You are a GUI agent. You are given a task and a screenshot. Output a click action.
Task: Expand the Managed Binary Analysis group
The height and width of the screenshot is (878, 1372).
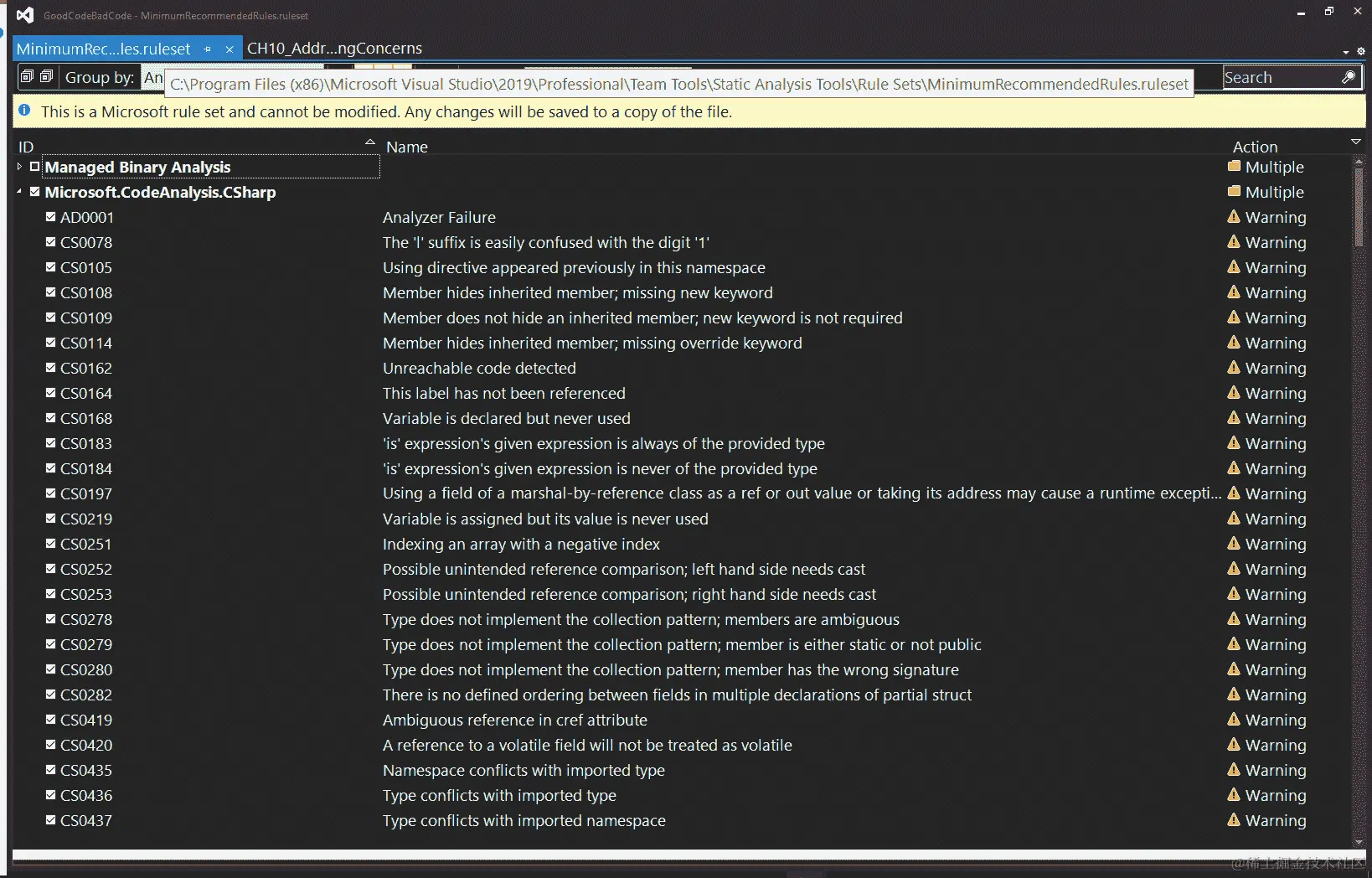click(19, 167)
